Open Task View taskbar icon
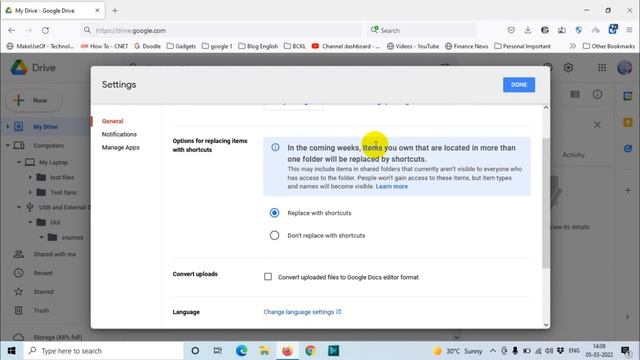 (x=218, y=351)
